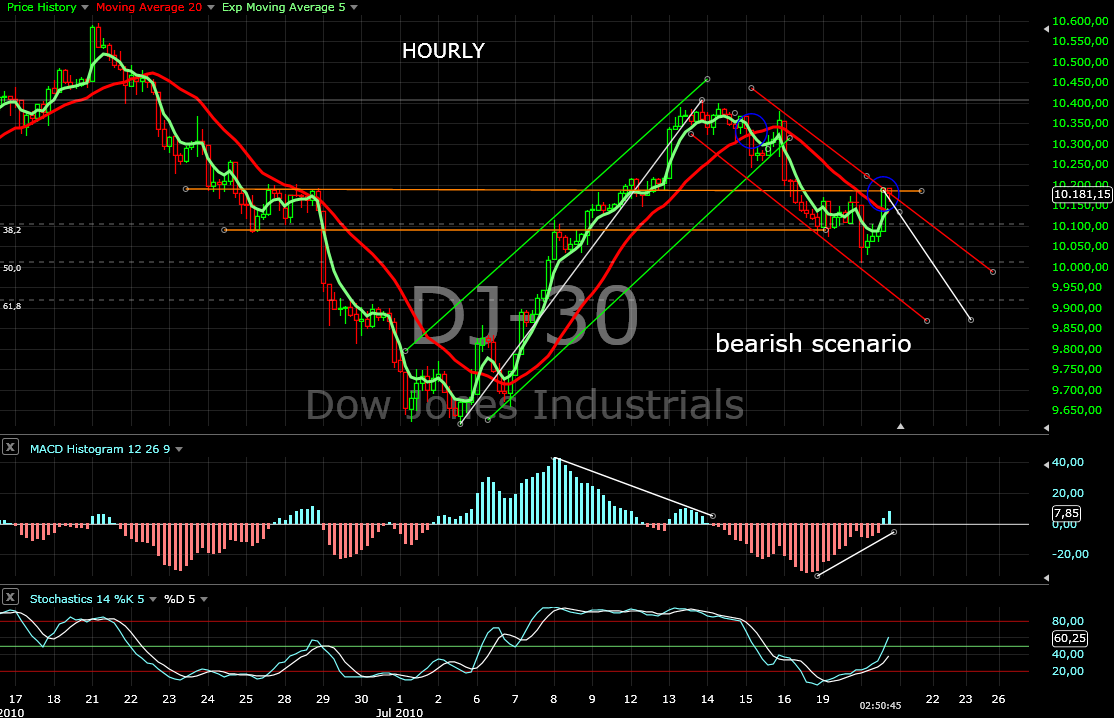
Task: Click the date label 17 on the time axis
Action: coord(15,699)
